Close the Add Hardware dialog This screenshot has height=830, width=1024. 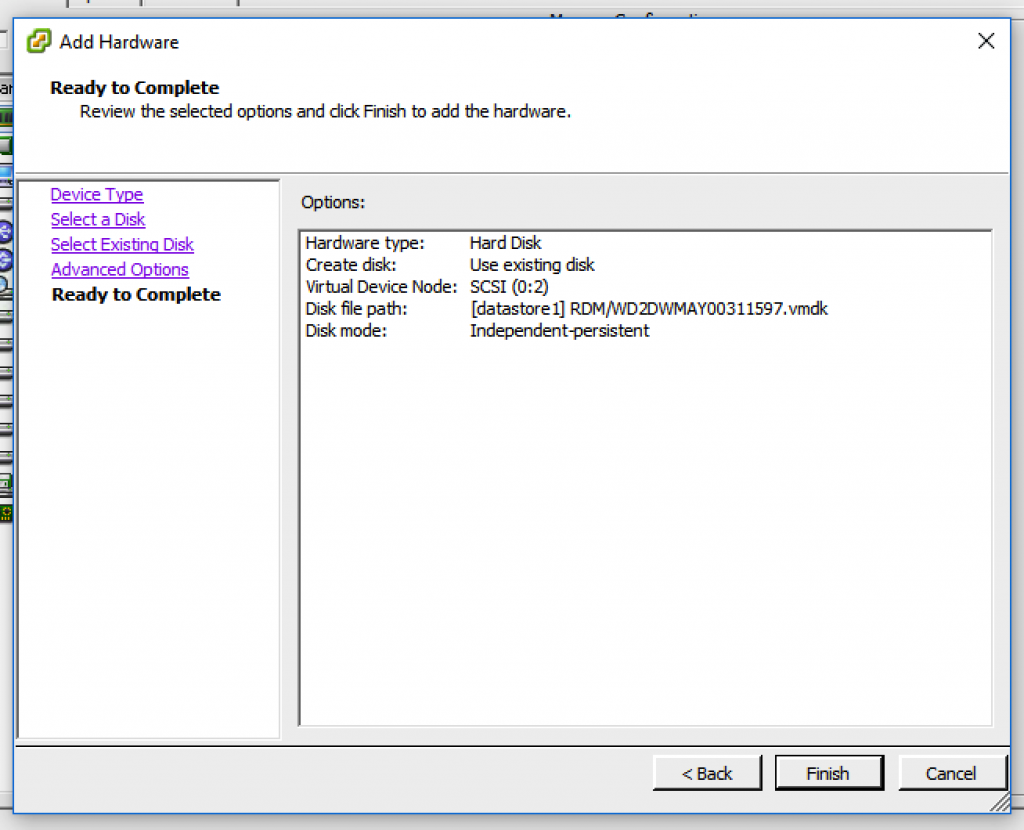[986, 41]
